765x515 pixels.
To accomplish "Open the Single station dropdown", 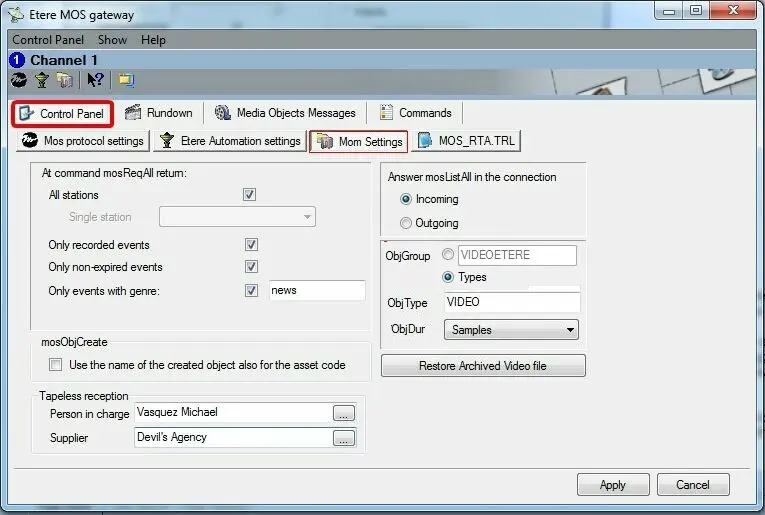I will click(x=307, y=216).
